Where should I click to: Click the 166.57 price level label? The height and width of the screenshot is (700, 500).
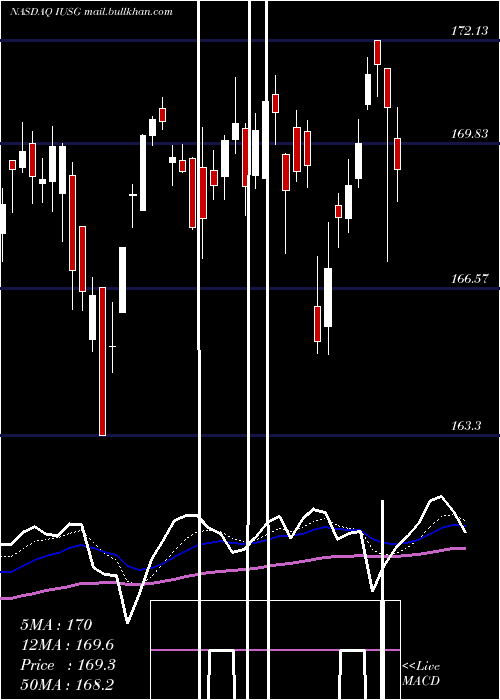point(469,279)
